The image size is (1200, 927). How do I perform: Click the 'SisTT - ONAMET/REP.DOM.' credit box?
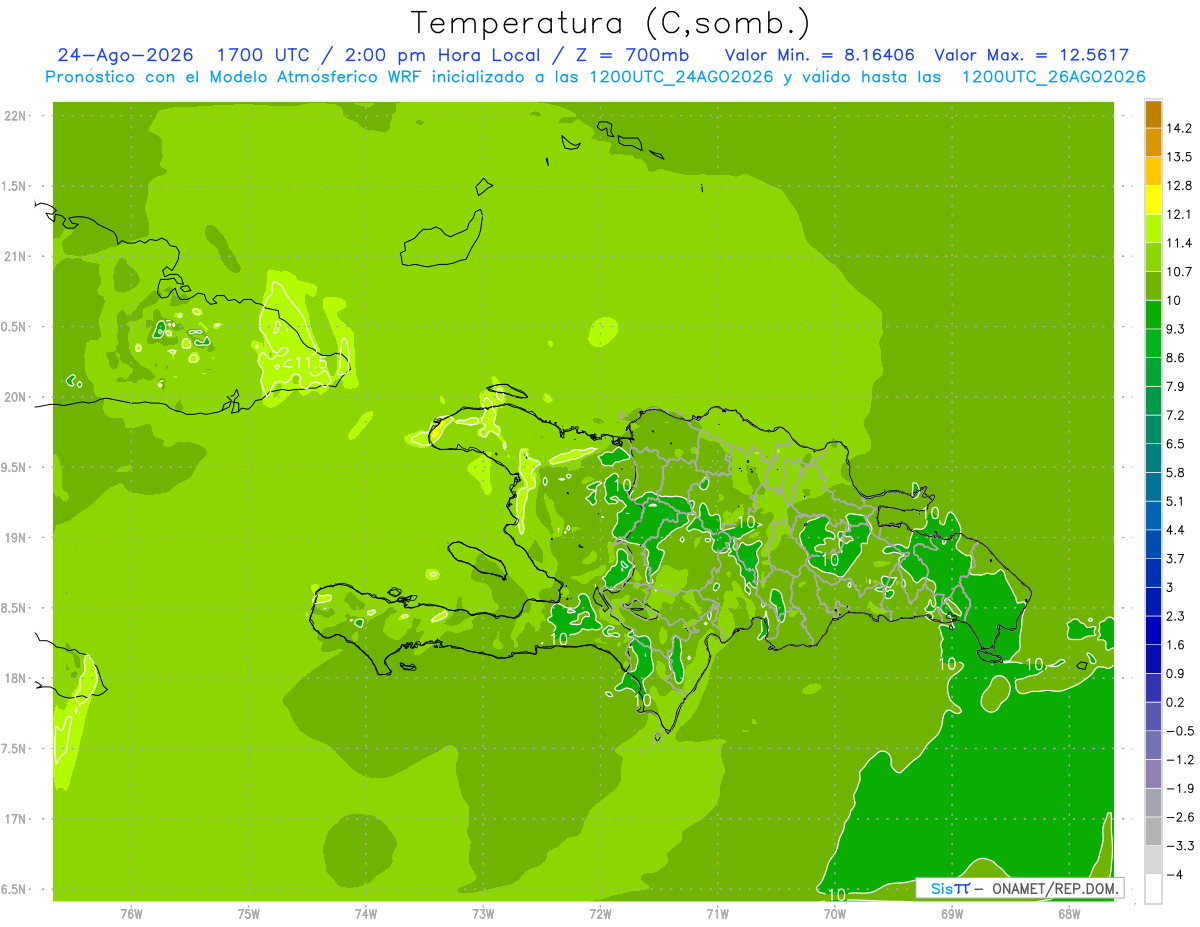1019,888
